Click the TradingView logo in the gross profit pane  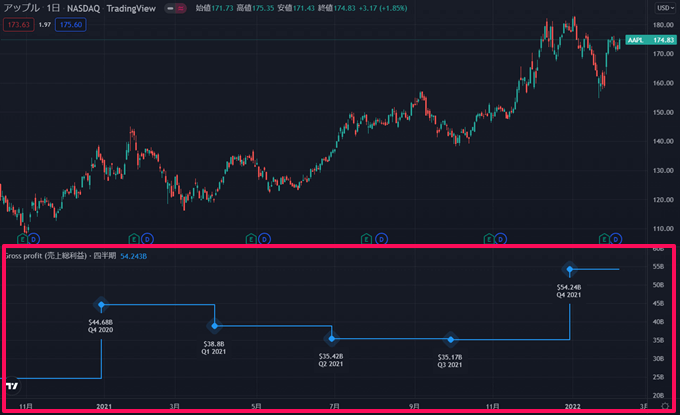pos(12,386)
